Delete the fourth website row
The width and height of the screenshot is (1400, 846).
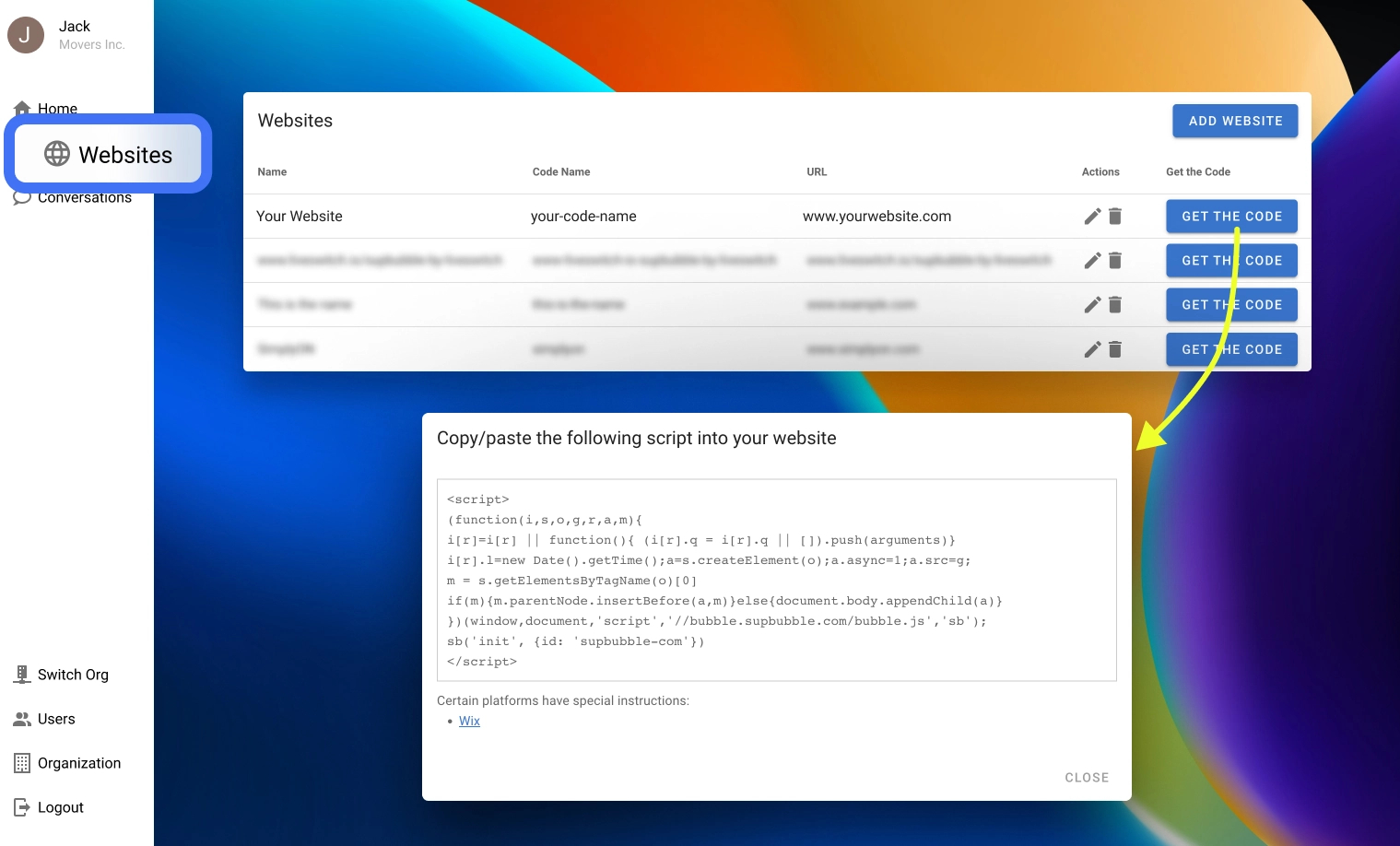pos(1115,349)
